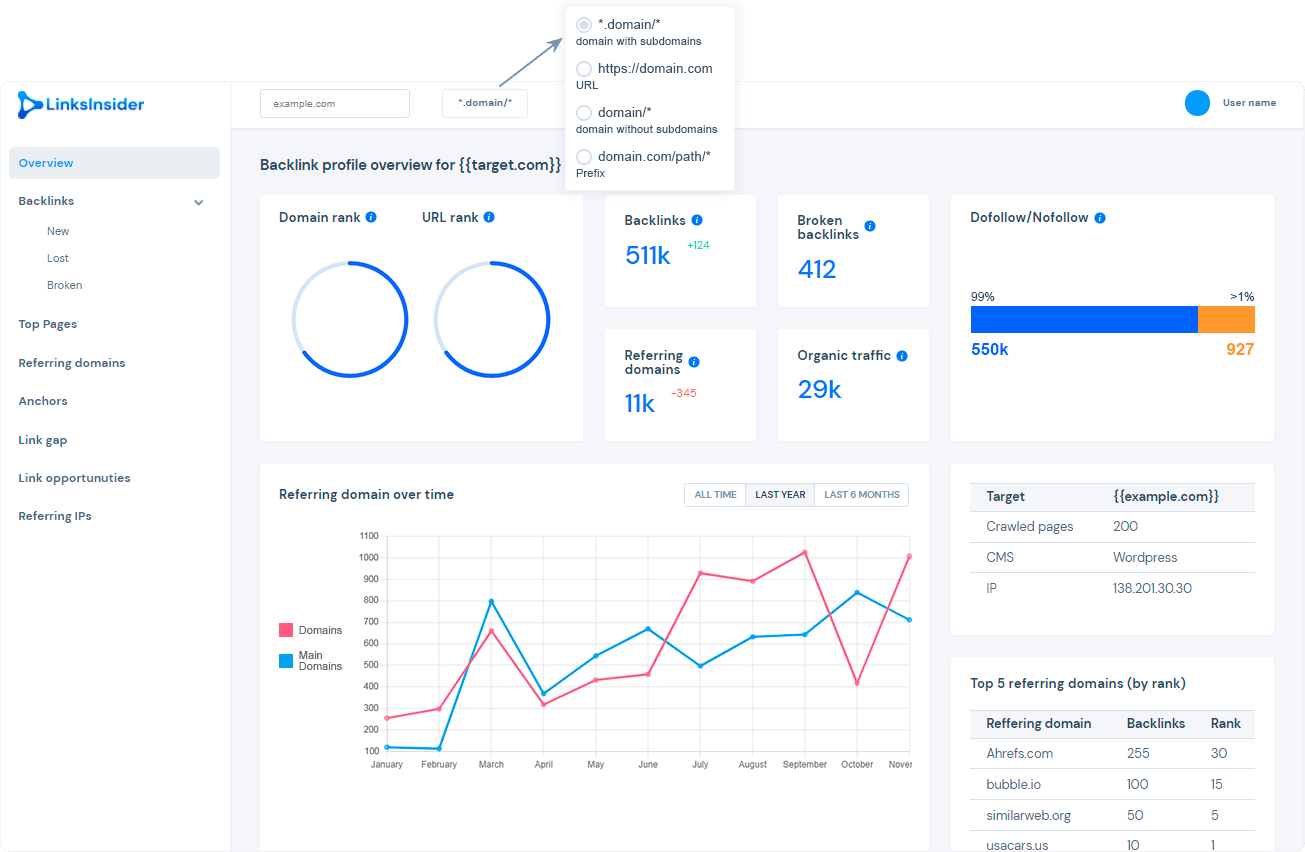This screenshot has width=1305, height=852.
Task: Click info icon beside Dofollow/Nofollow
Action: tap(1100, 218)
